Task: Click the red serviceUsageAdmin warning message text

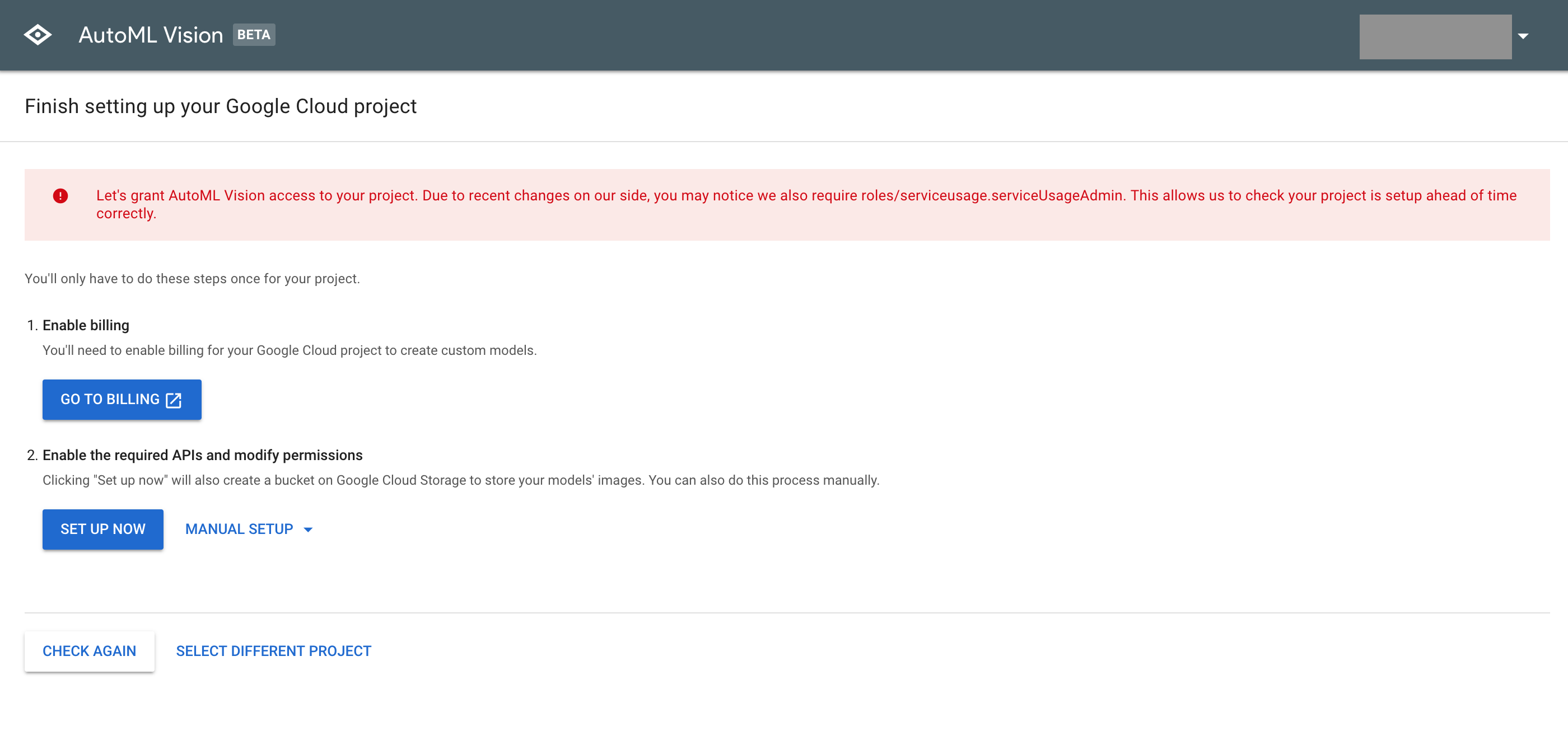Action: (806, 204)
